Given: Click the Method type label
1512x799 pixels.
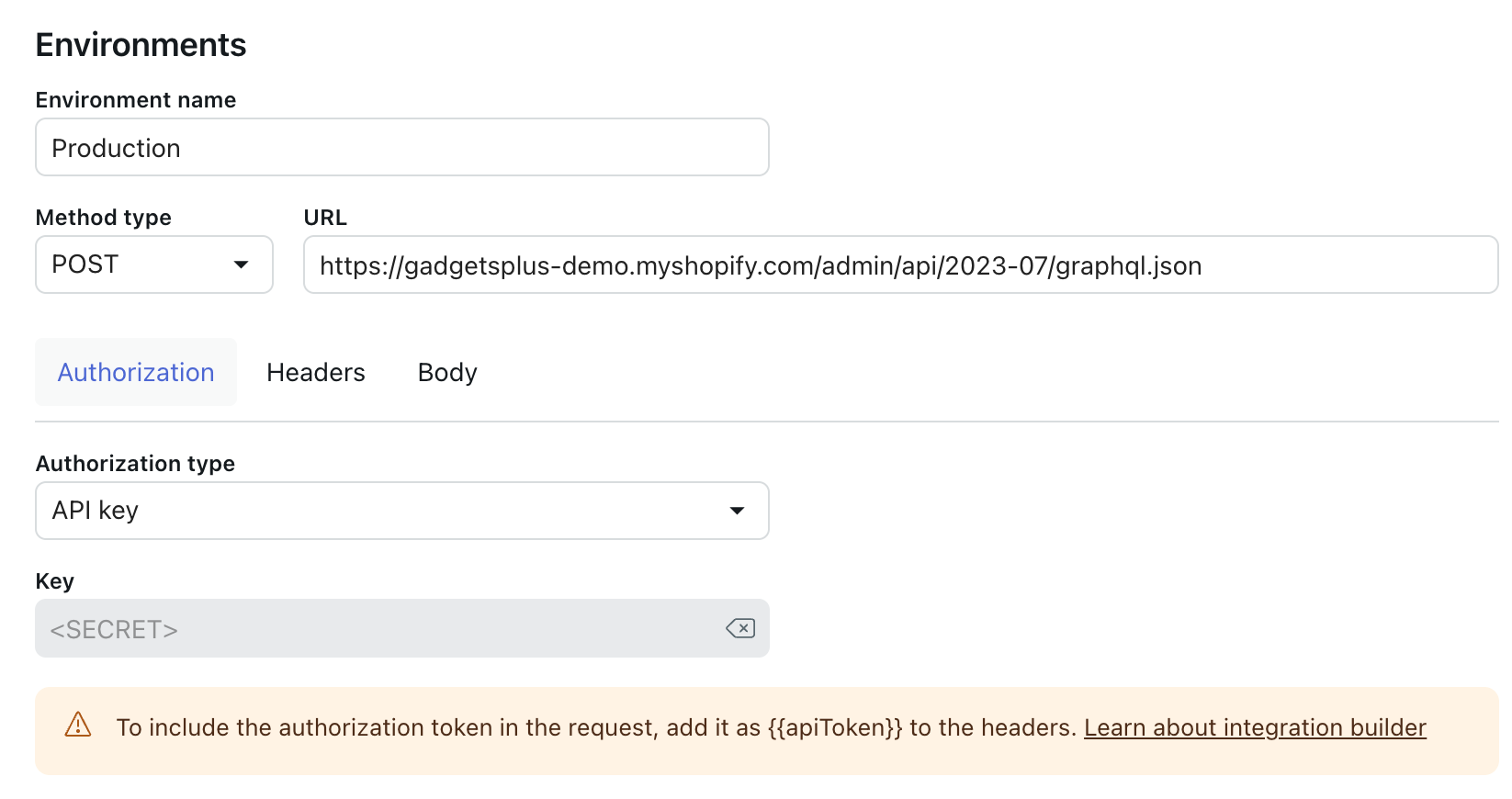Looking at the screenshot, I should [x=103, y=218].
